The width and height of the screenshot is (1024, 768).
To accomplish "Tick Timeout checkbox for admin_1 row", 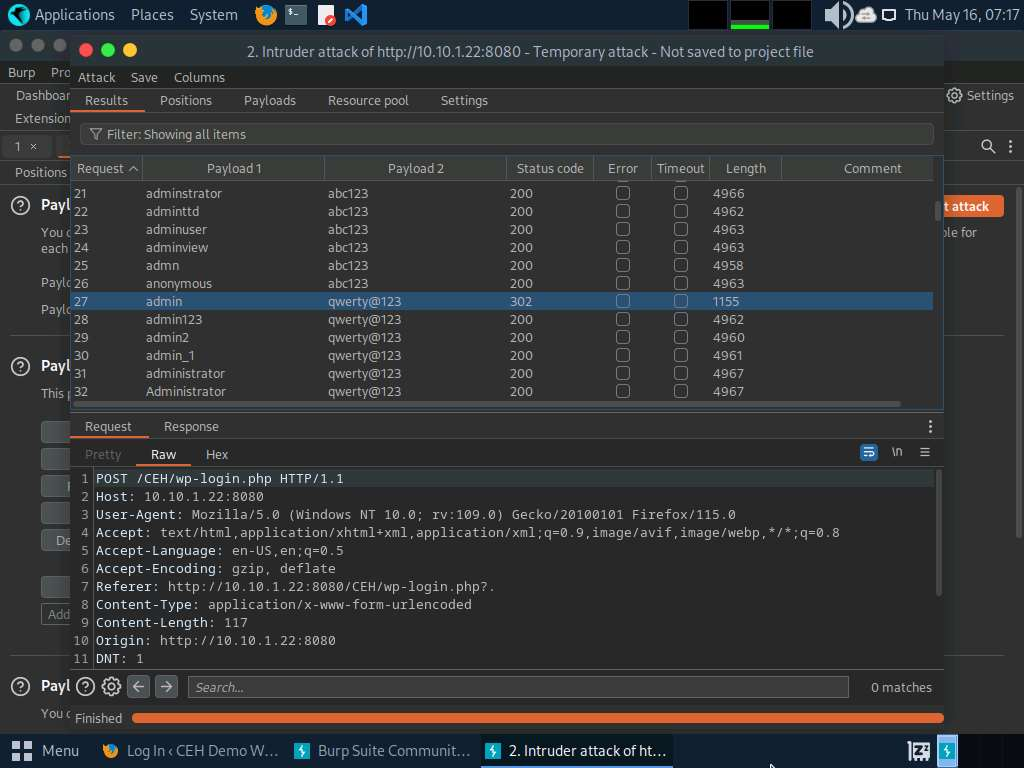I will pyautogui.click(x=680, y=355).
